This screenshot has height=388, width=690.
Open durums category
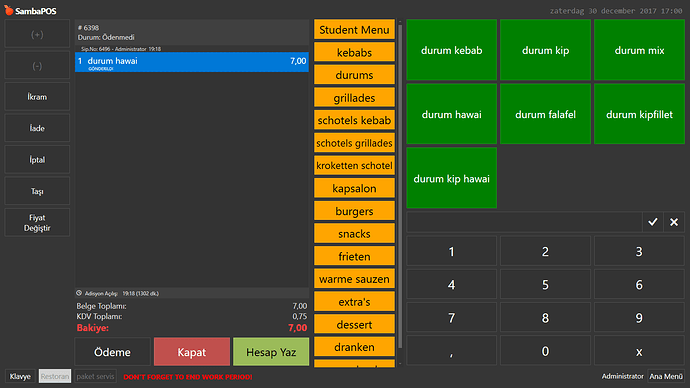point(354,75)
